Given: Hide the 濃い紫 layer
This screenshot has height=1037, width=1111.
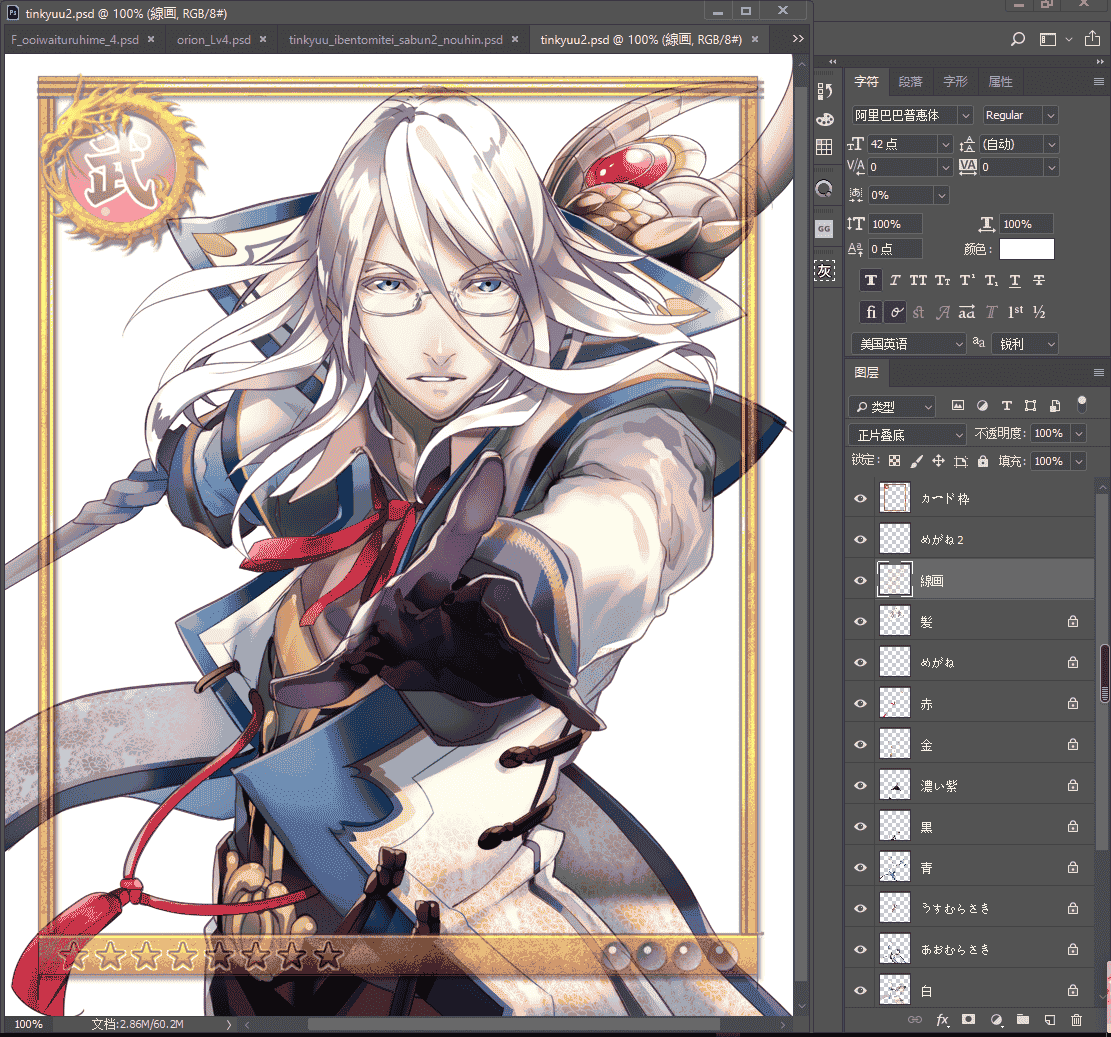Looking at the screenshot, I should pyautogui.click(x=860, y=786).
